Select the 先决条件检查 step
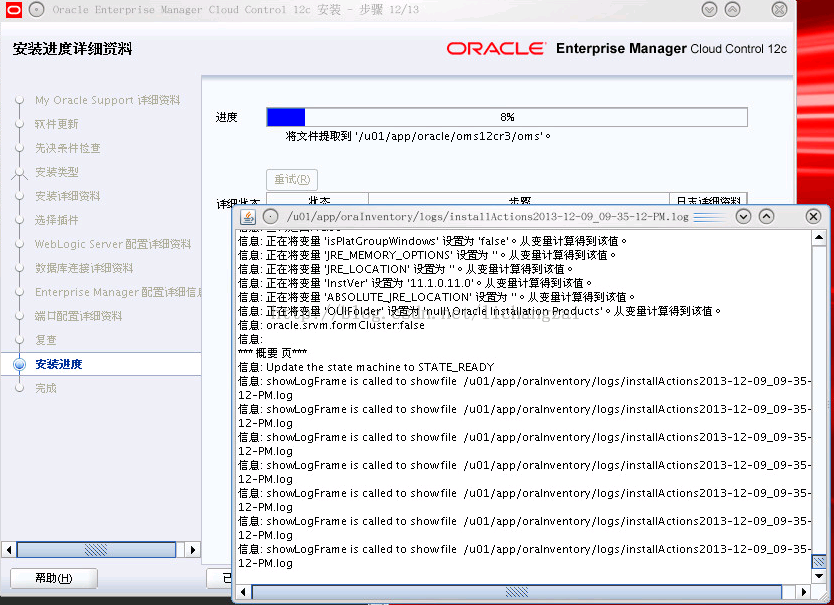834x605 pixels. pos(68,148)
